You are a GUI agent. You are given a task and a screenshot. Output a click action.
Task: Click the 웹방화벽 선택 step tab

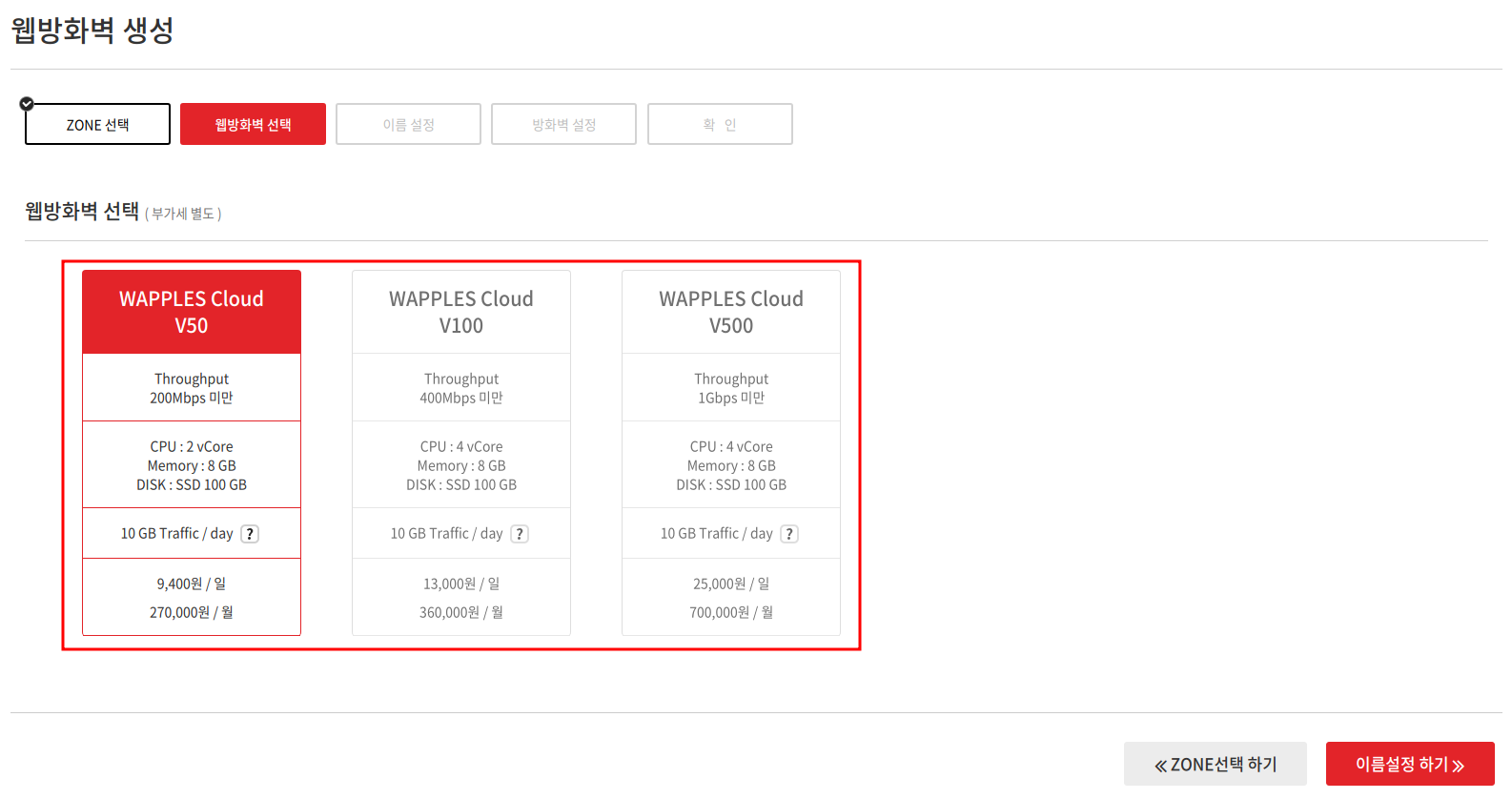pyautogui.click(x=253, y=124)
